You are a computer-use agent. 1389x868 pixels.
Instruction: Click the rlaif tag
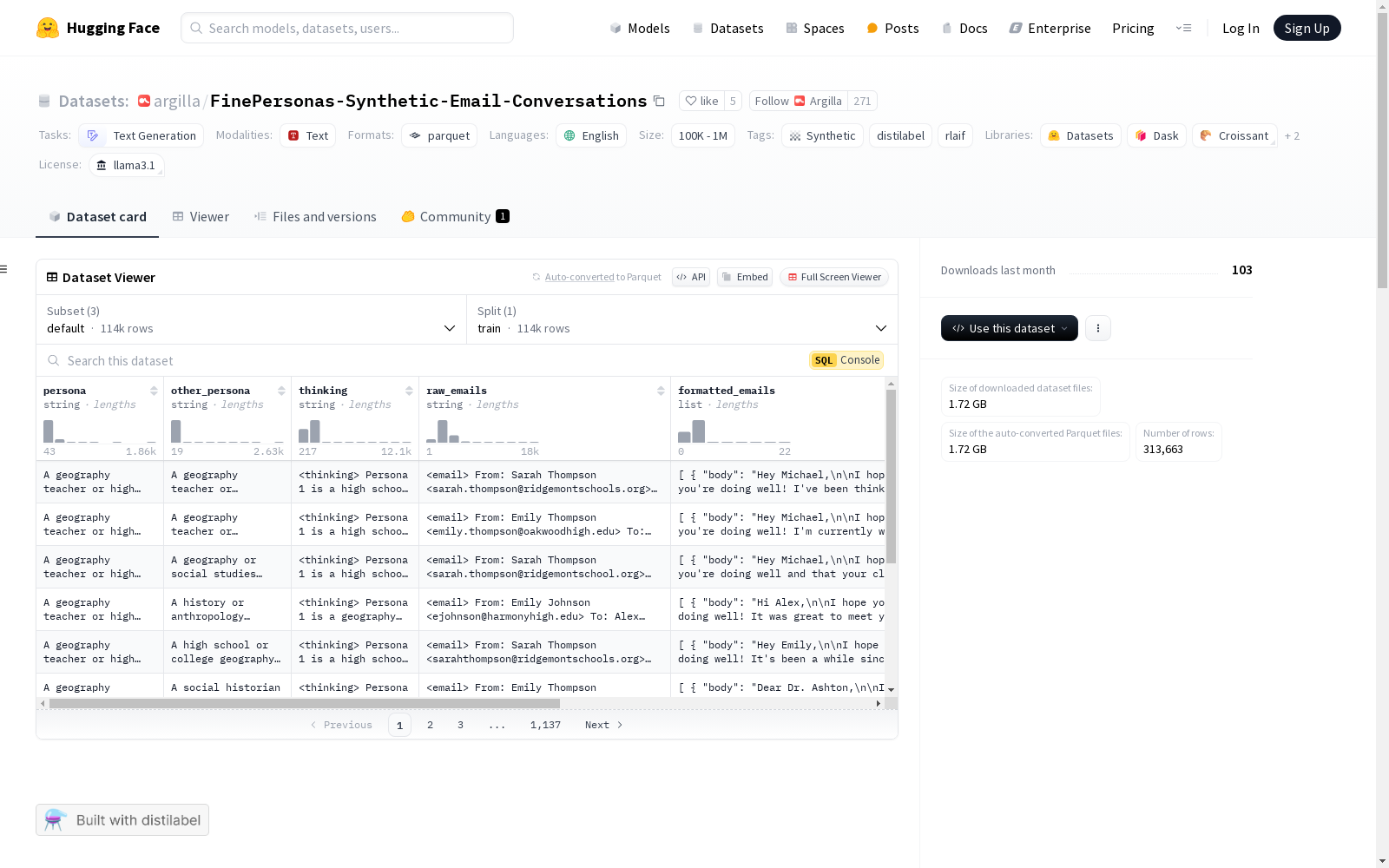click(x=955, y=135)
